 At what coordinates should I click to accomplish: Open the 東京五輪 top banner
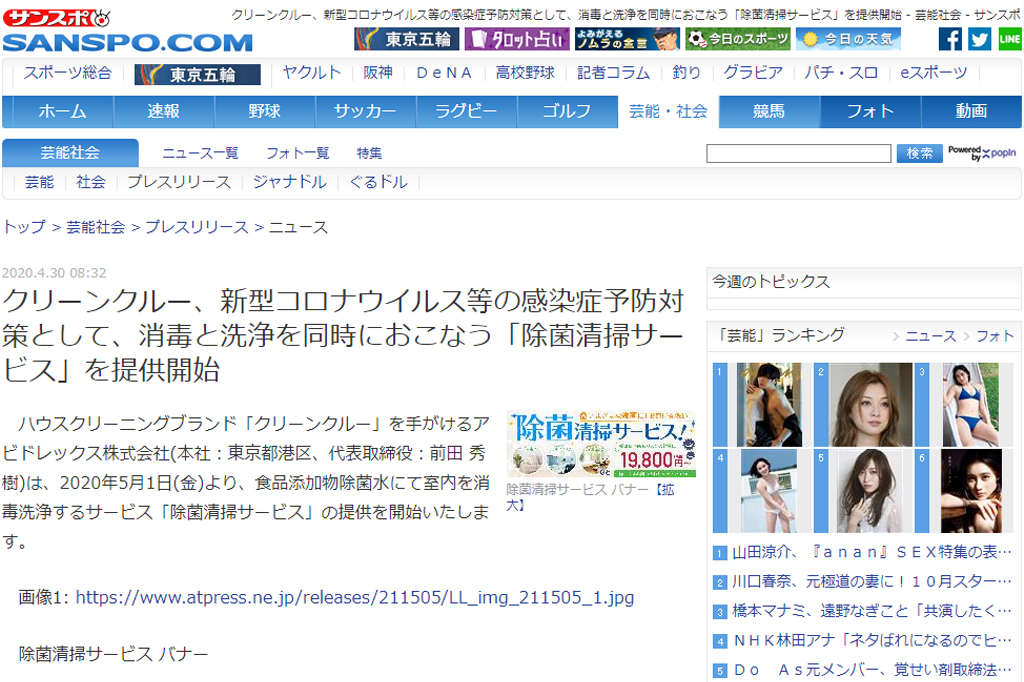[406, 39]
